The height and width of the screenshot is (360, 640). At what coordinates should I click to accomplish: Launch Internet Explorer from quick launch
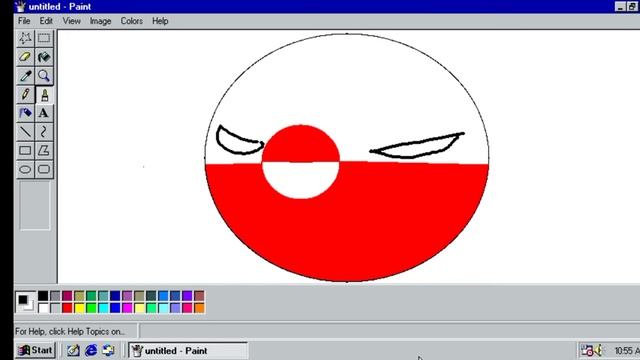click(91, 350)
